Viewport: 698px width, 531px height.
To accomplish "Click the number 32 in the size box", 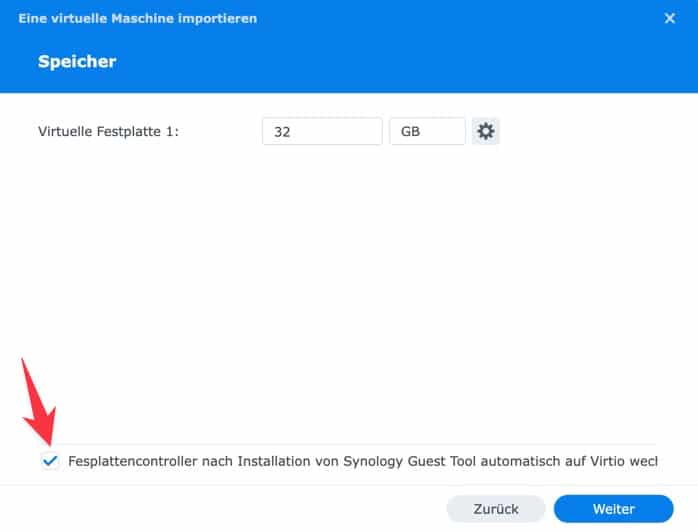I will click(x=281, y=131).
